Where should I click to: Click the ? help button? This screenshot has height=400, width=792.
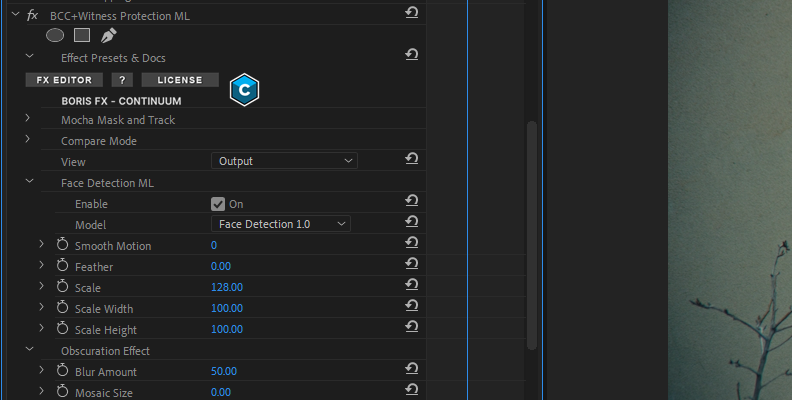pos(122,80)
